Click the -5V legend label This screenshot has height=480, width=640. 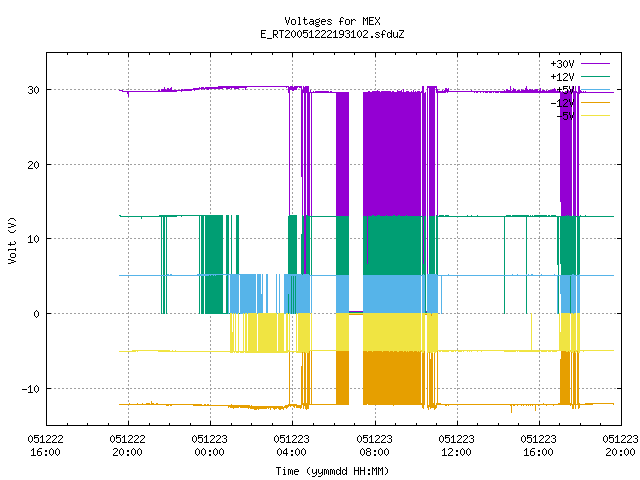pos(565,116)
